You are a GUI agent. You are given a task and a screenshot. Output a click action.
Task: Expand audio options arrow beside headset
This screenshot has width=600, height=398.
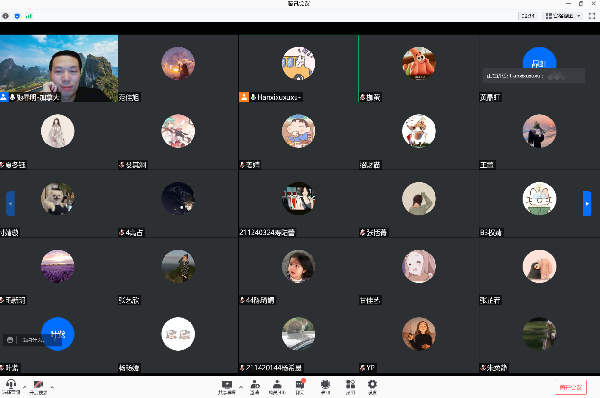point(24,387)
